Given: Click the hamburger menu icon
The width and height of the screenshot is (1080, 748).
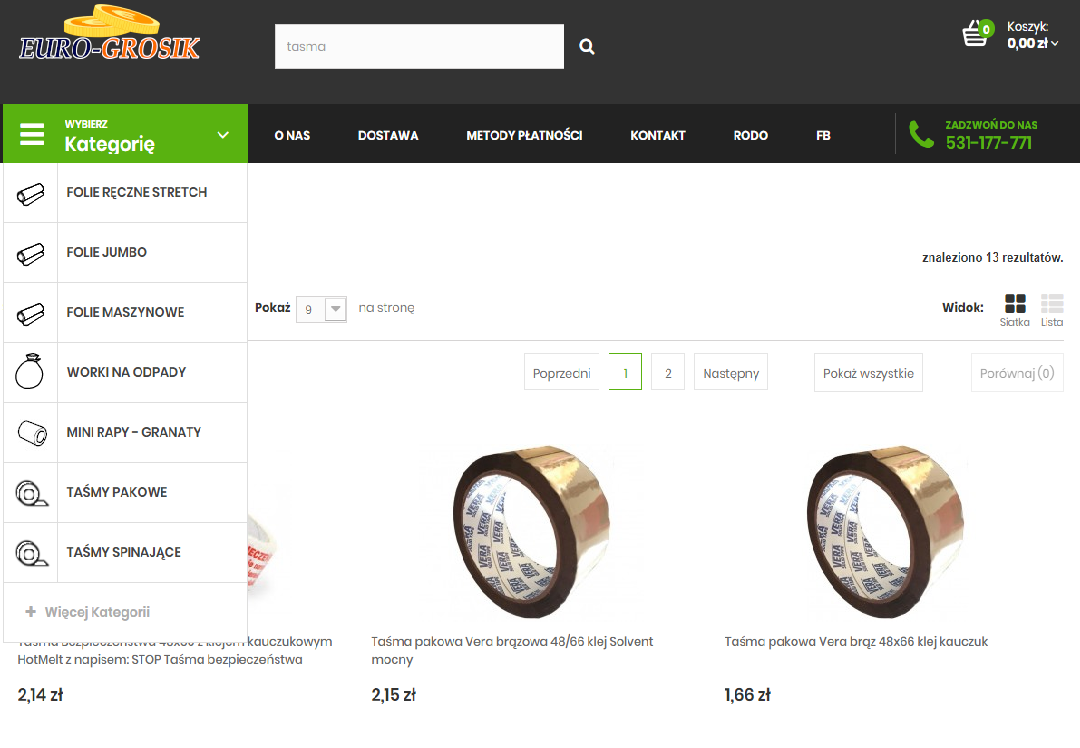Looking at the screenshot, I should coord(32,134).
